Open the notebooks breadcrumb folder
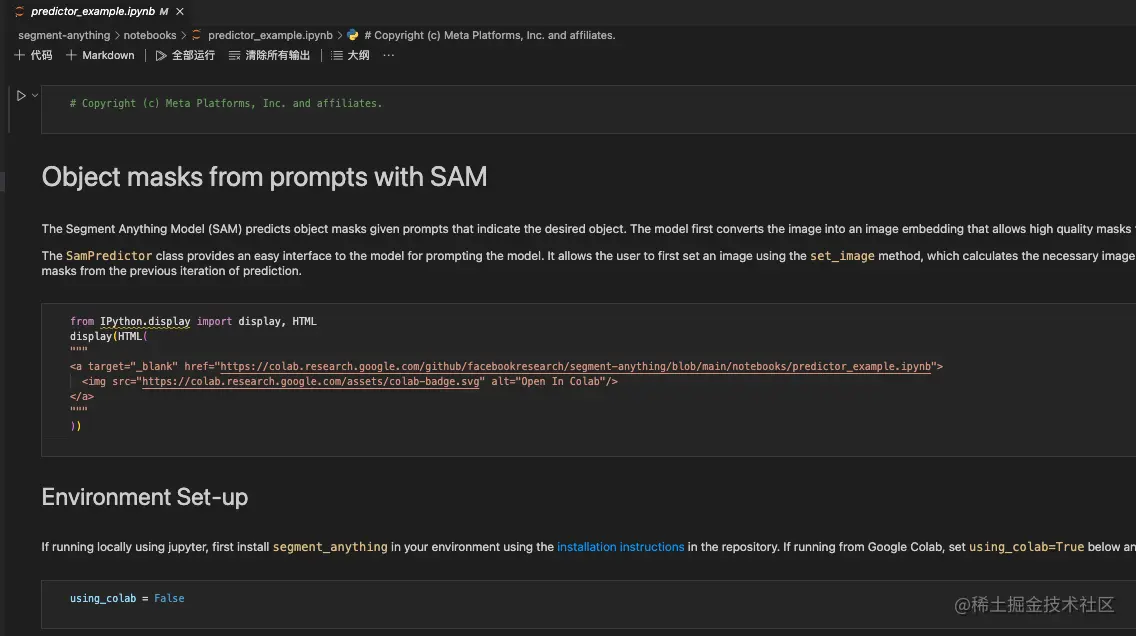 coord(150,35)
